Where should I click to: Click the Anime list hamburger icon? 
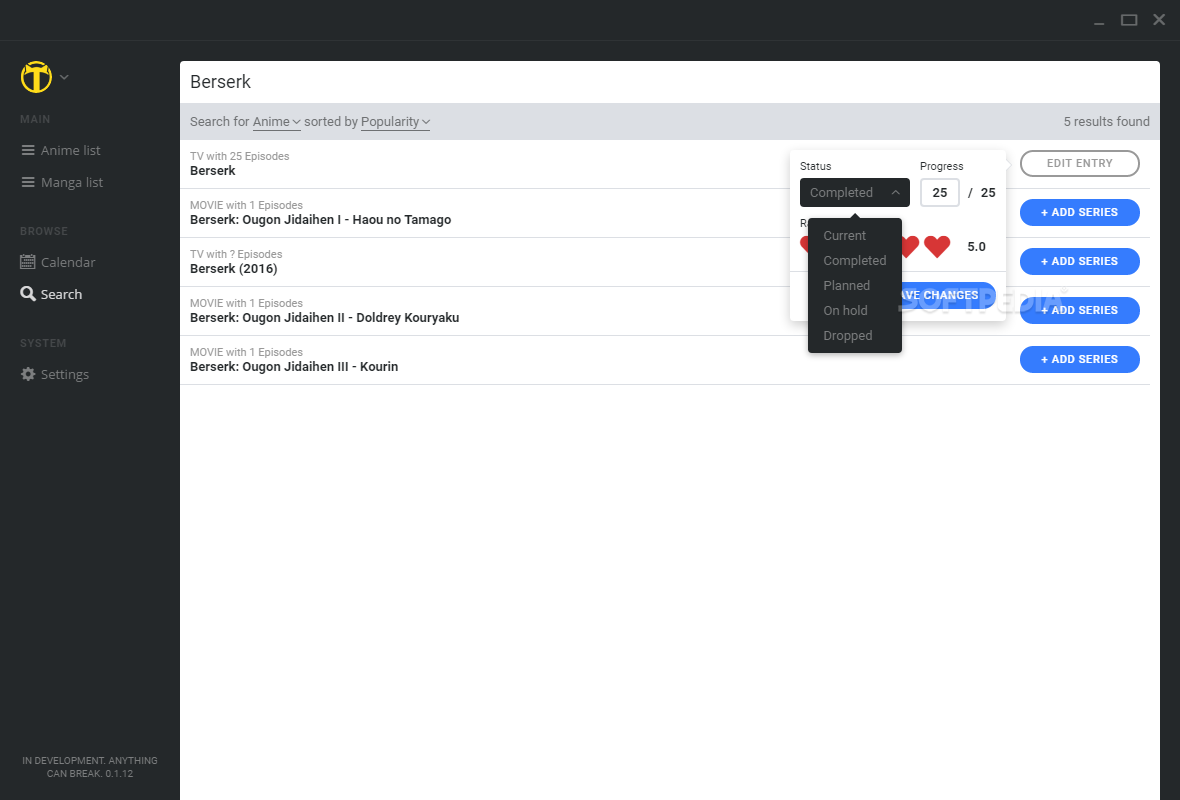click(28, 151)
